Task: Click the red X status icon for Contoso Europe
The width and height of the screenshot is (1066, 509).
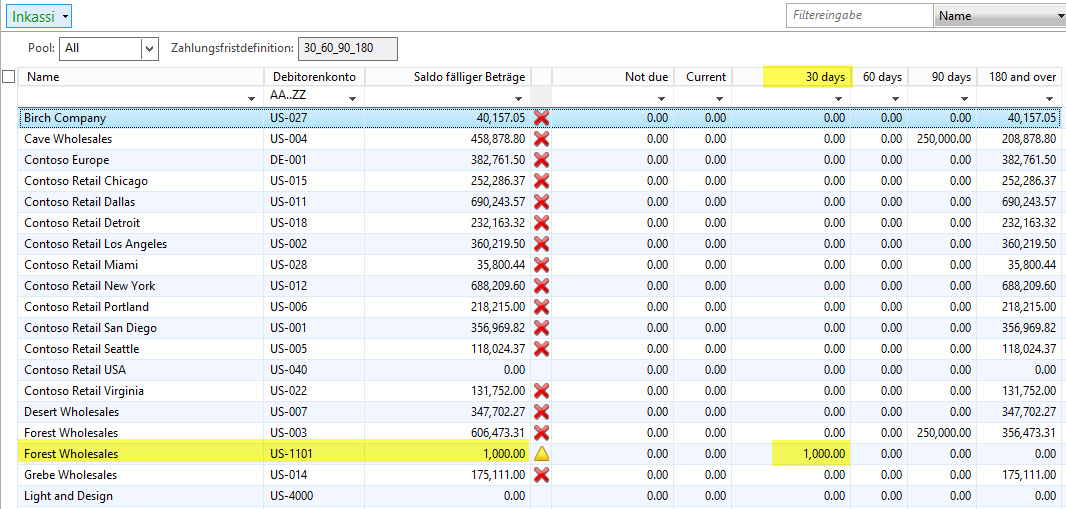Action: coord(541,160)
